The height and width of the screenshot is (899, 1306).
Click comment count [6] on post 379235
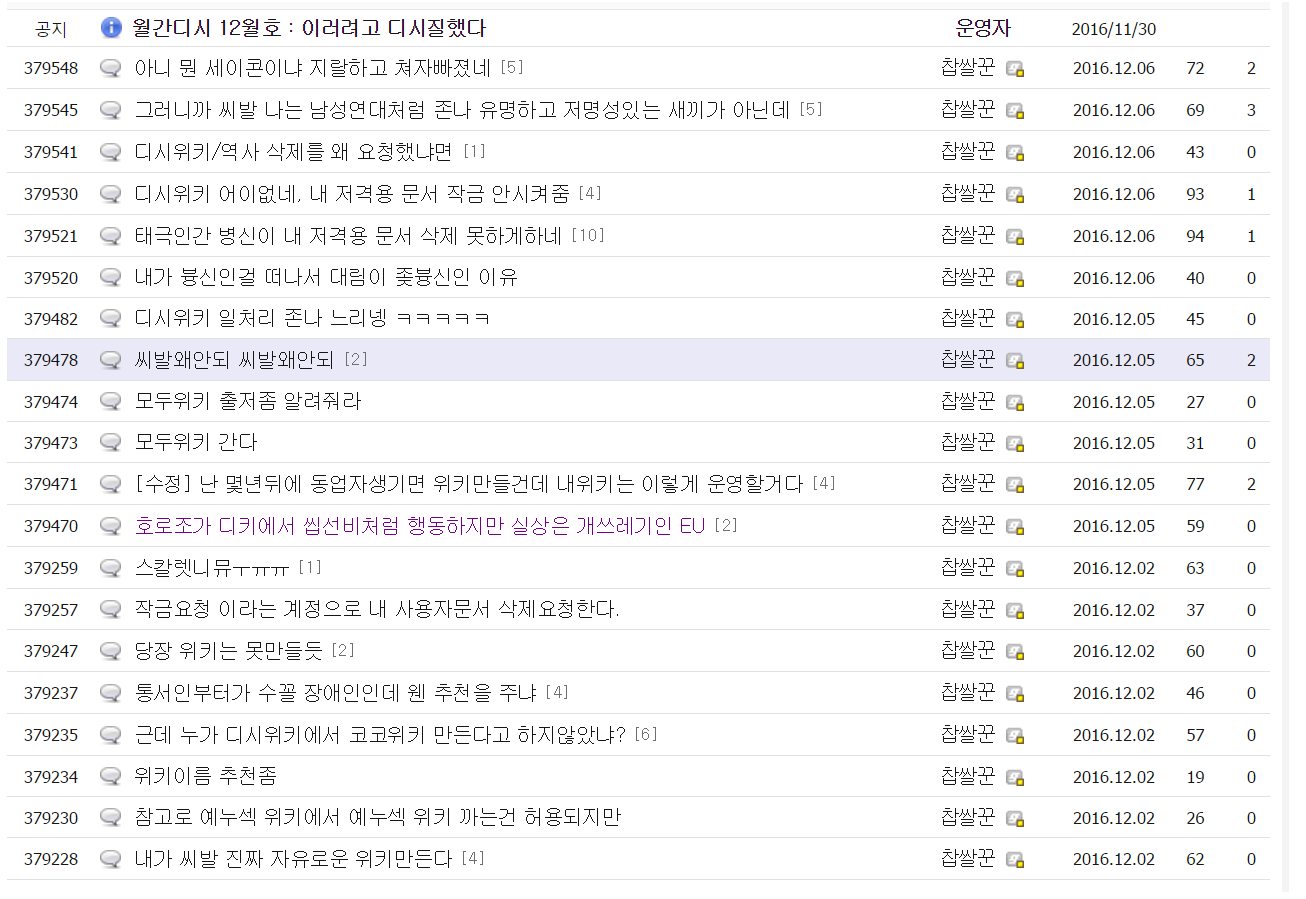coord(646,735)
